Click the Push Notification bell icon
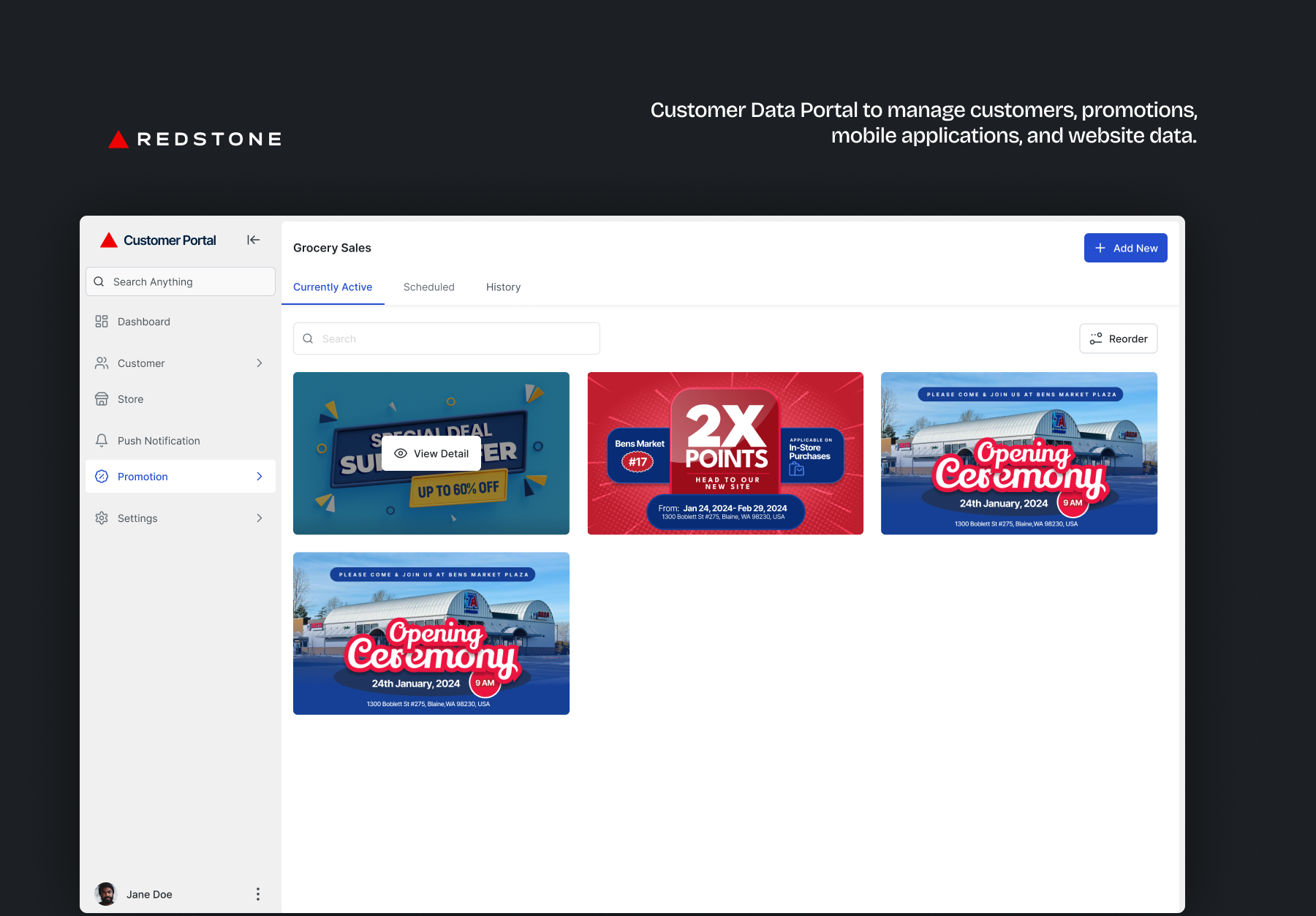 102,441
